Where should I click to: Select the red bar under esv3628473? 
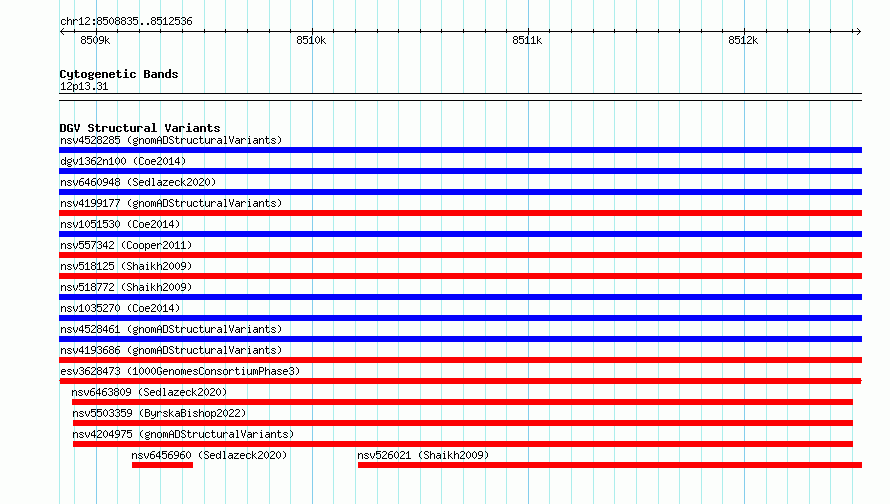click(x=460, y=381)
